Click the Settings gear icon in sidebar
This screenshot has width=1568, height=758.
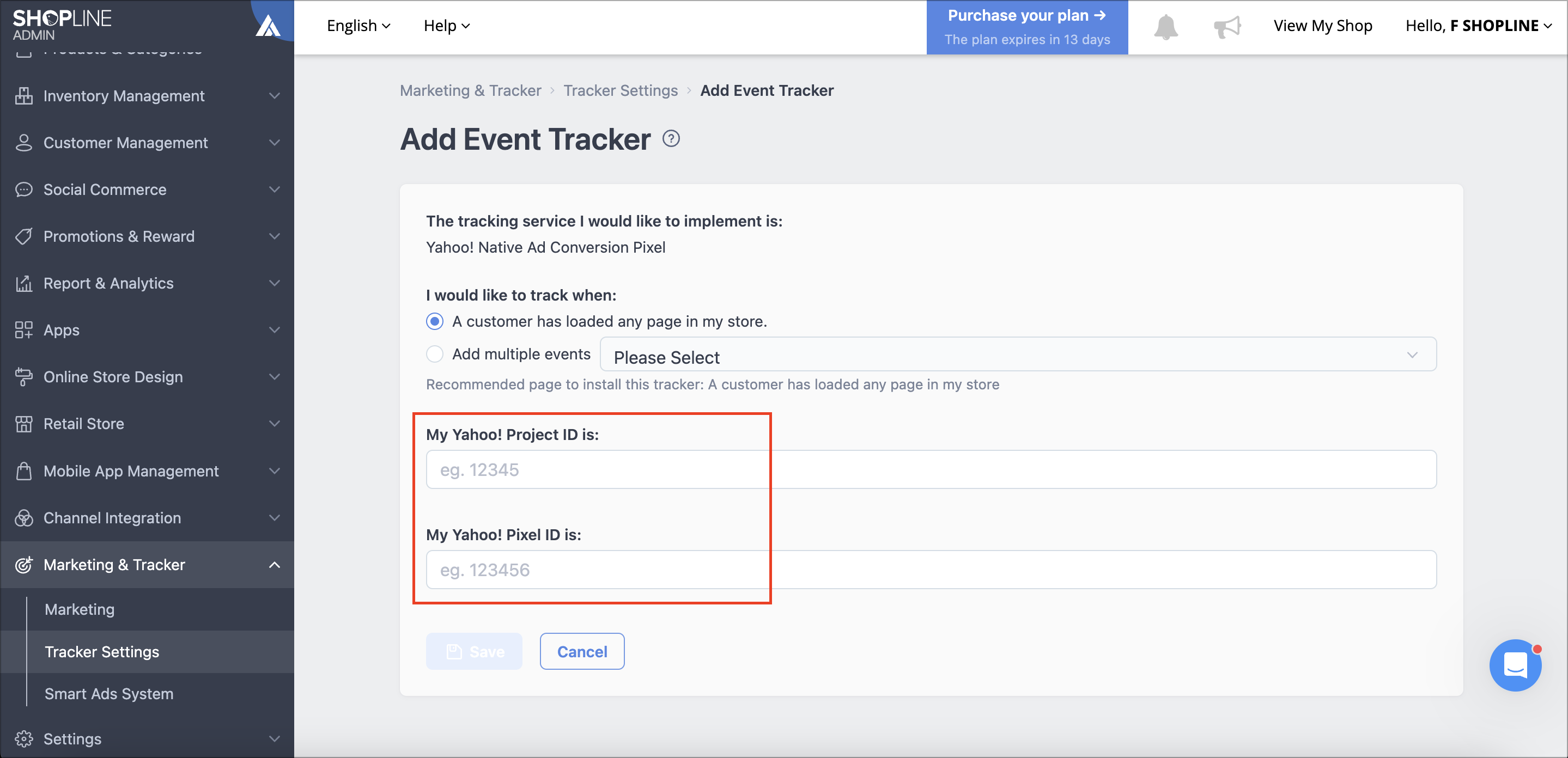[x=24, y=738]
